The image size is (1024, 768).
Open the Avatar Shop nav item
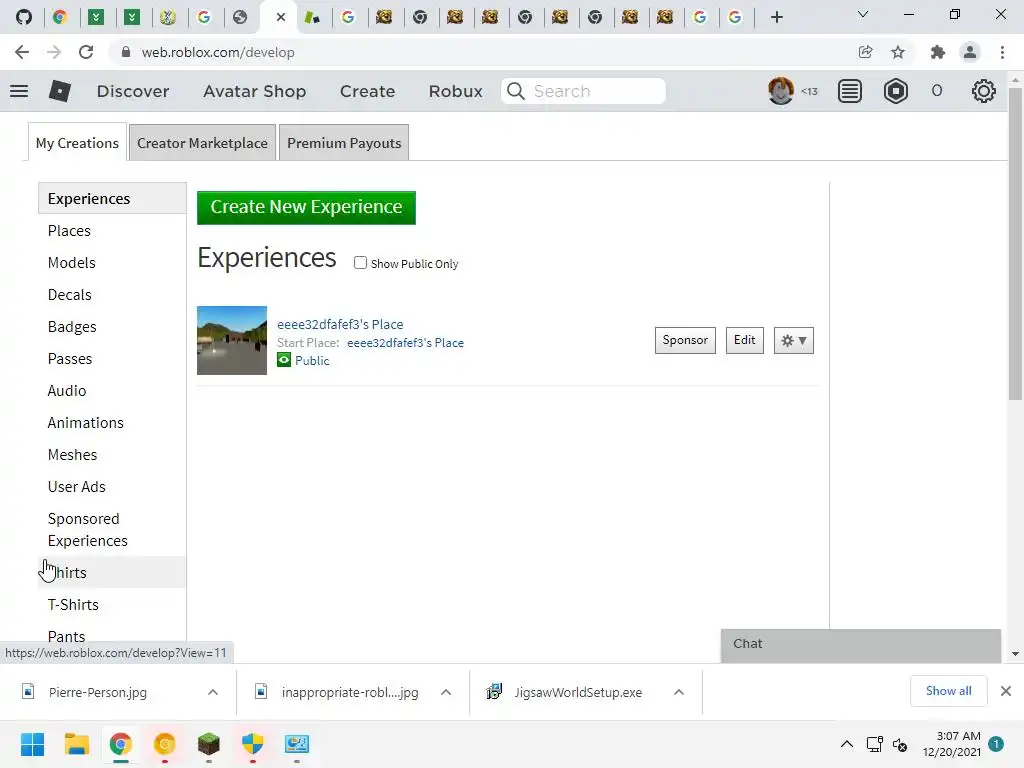pyautogui.click(x=255, y=91)
